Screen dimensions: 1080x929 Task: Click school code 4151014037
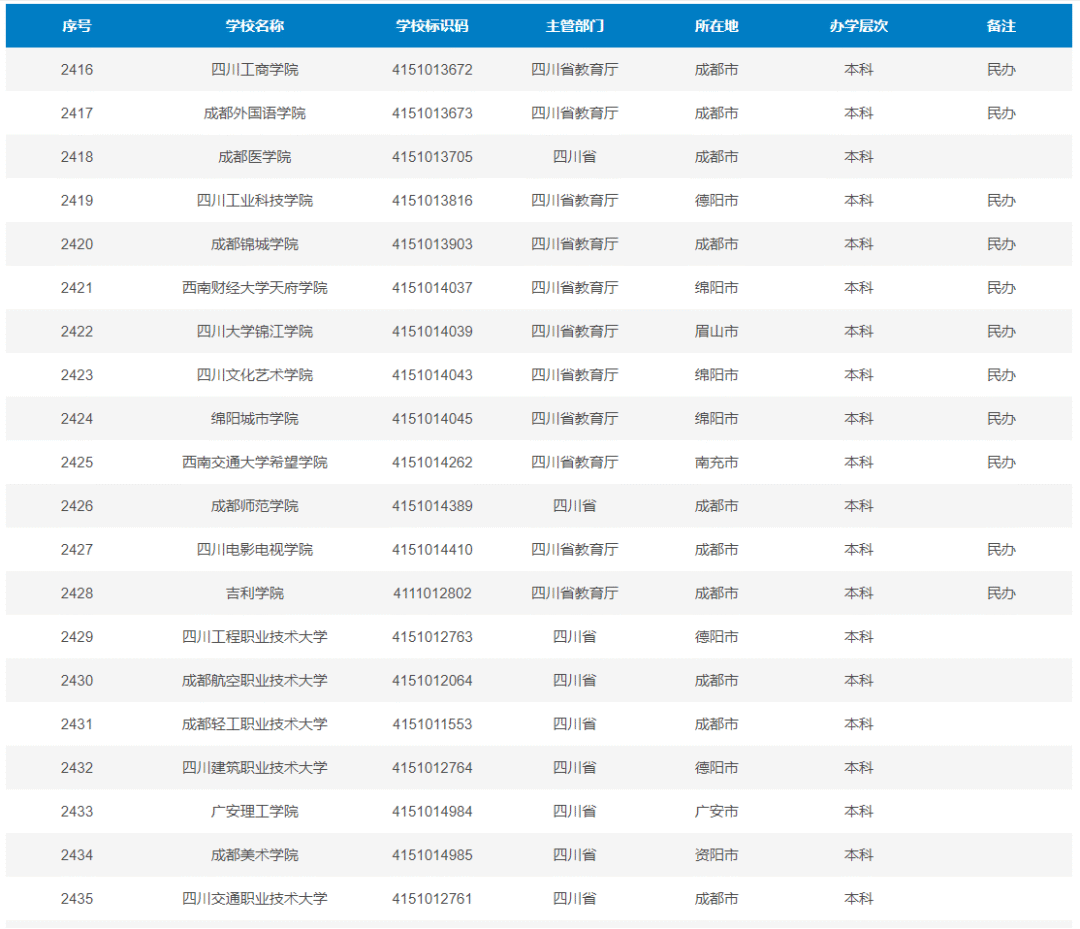(433, 288)
